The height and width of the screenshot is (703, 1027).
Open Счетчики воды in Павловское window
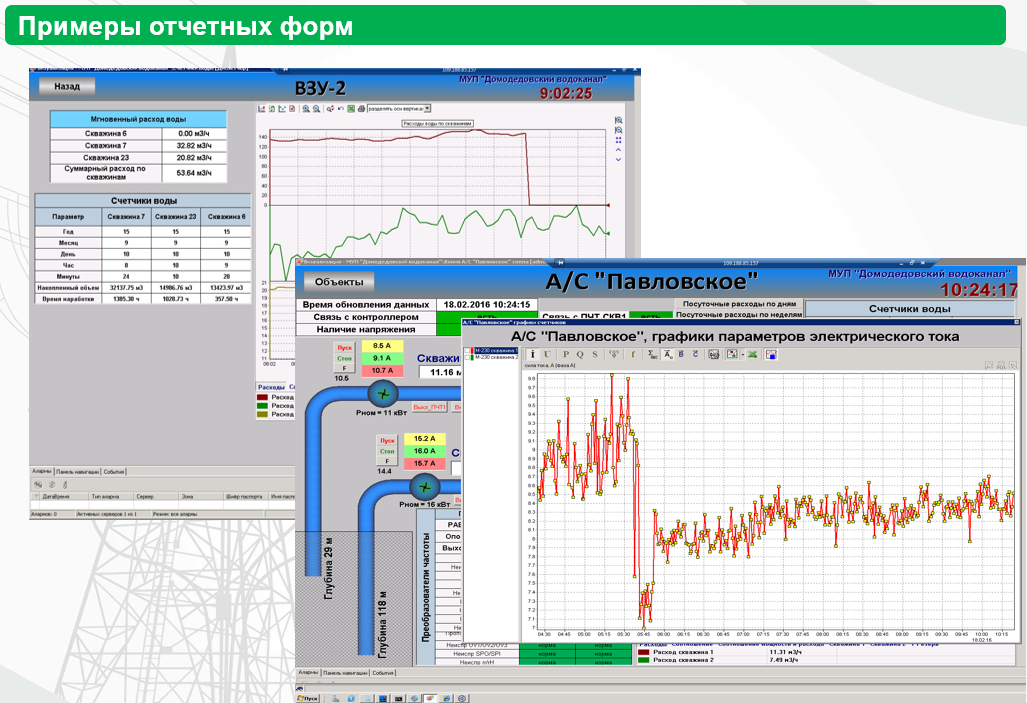(x=909, y=309)
